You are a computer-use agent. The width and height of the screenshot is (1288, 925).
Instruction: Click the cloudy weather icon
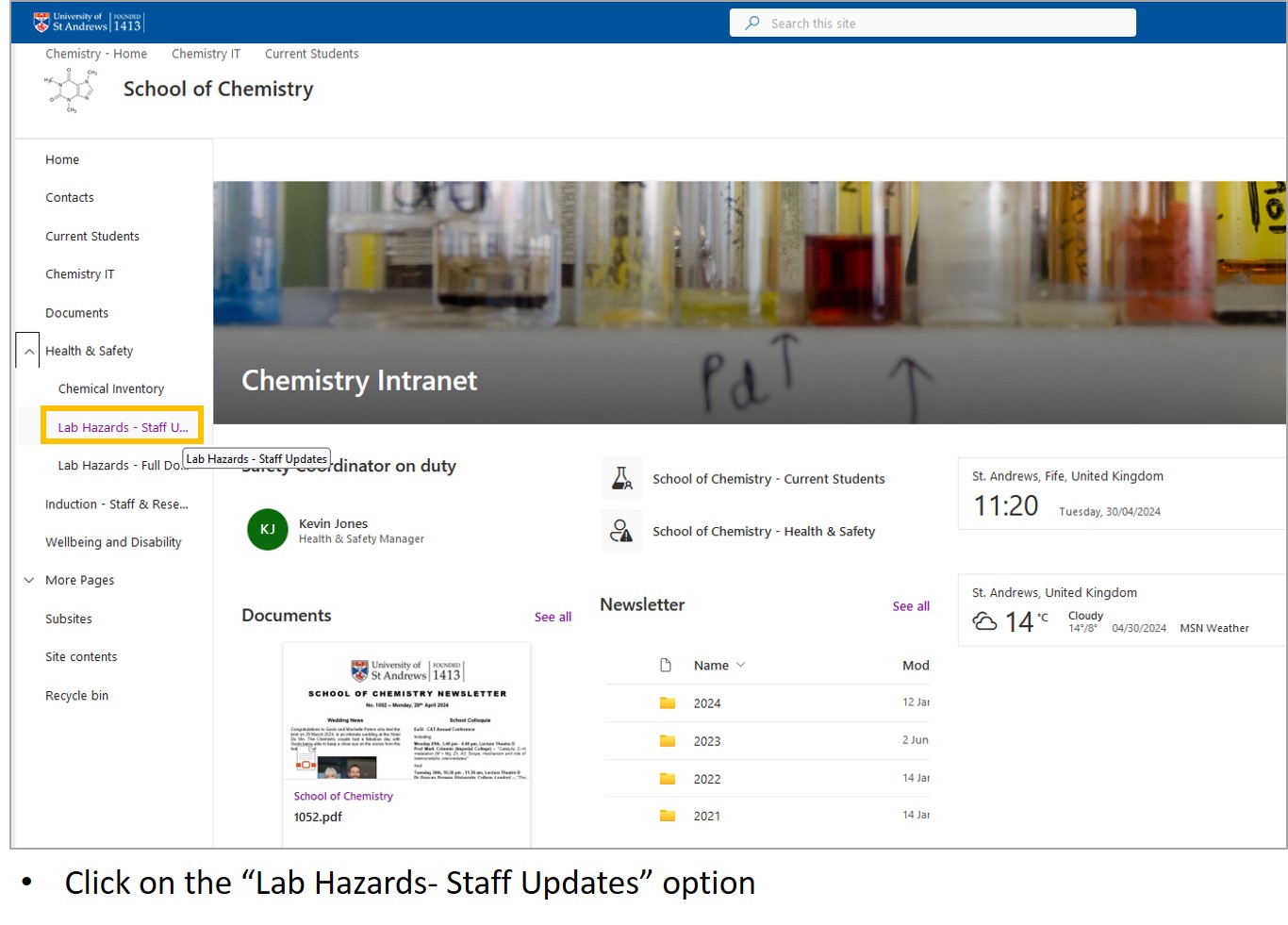(x=985, y=621)
